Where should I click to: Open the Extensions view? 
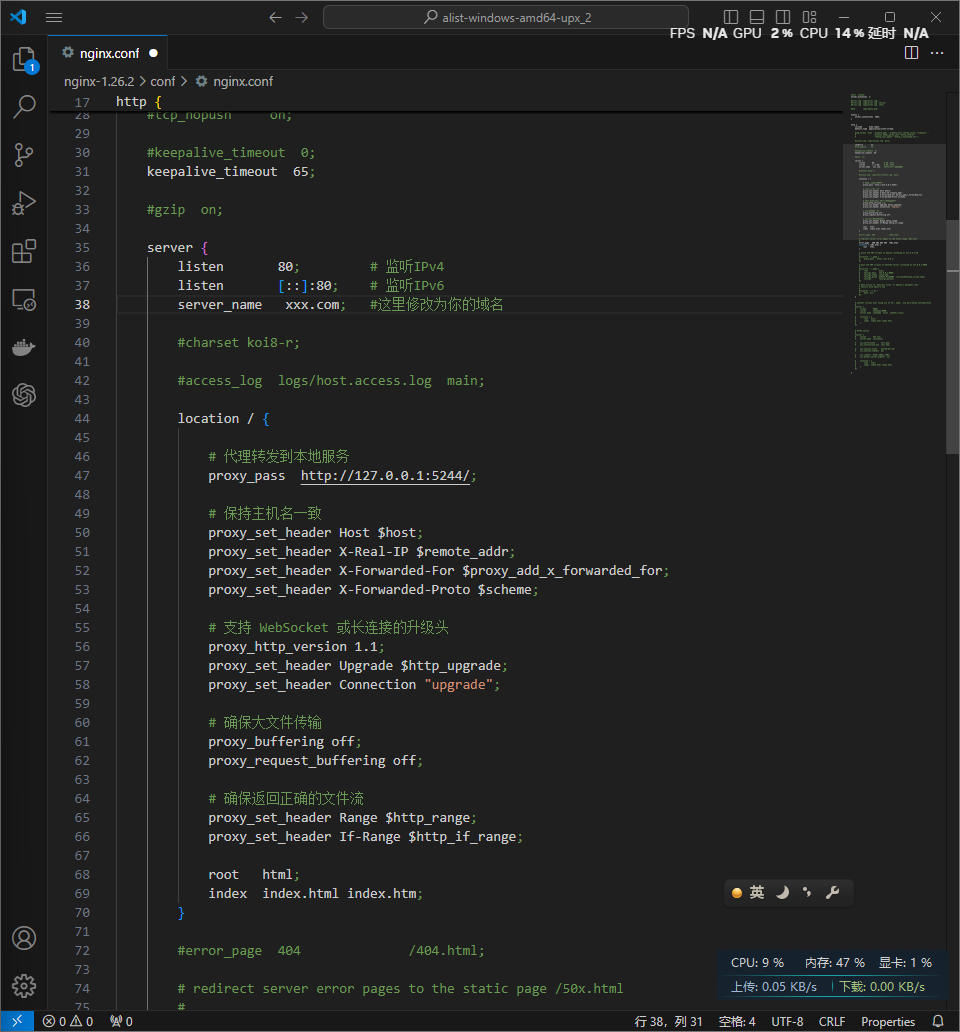pyautogui.click(x=24, y=251)
